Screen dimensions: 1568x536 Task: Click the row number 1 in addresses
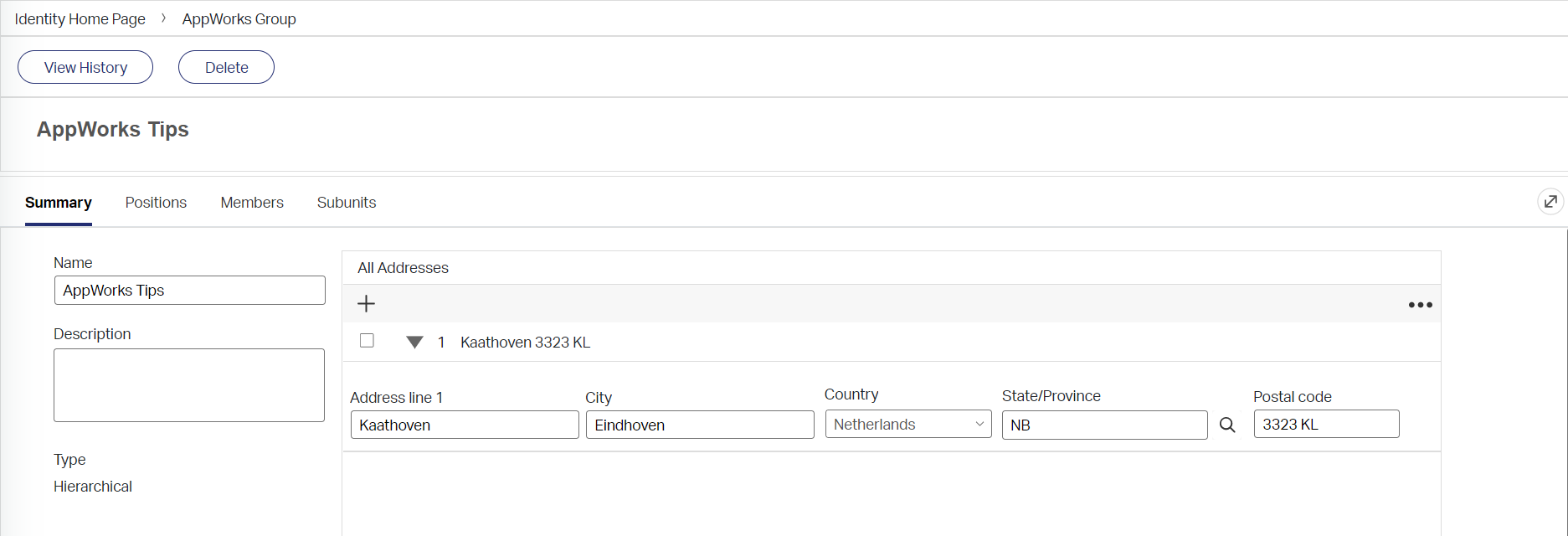click(x=441, y=343)
